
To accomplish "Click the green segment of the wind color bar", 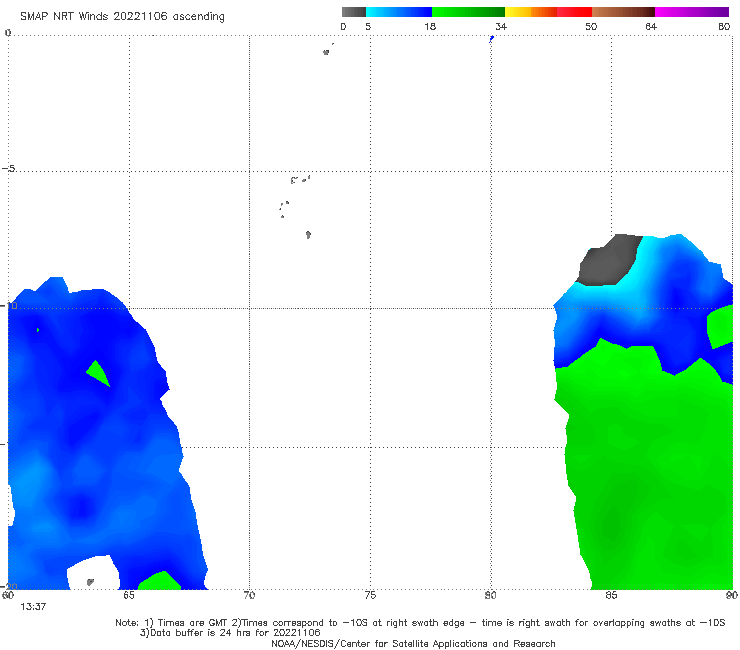I will click(x=468, y=12).
